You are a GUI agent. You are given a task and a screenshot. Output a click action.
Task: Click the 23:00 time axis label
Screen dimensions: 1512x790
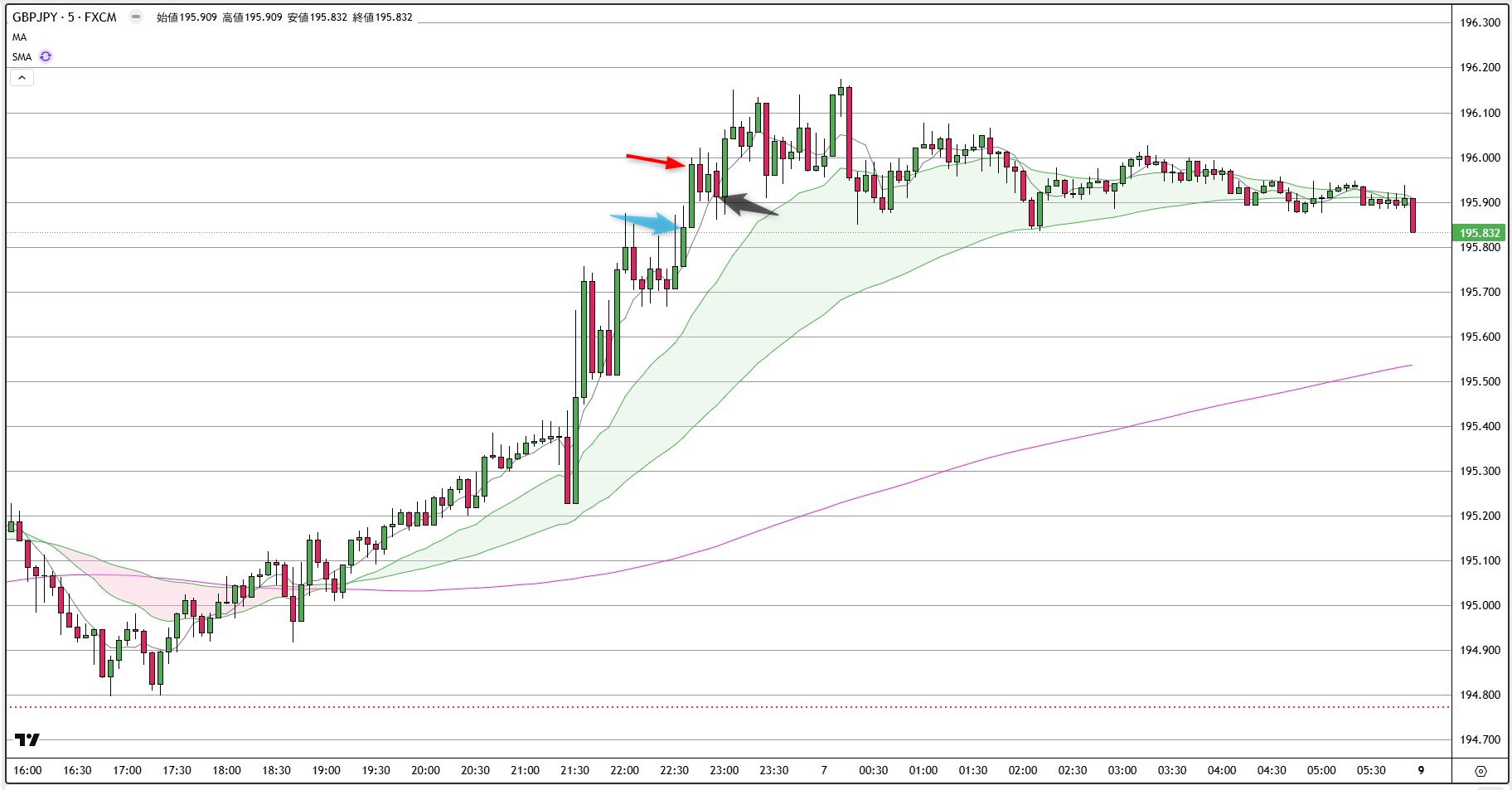click(724, 770)
